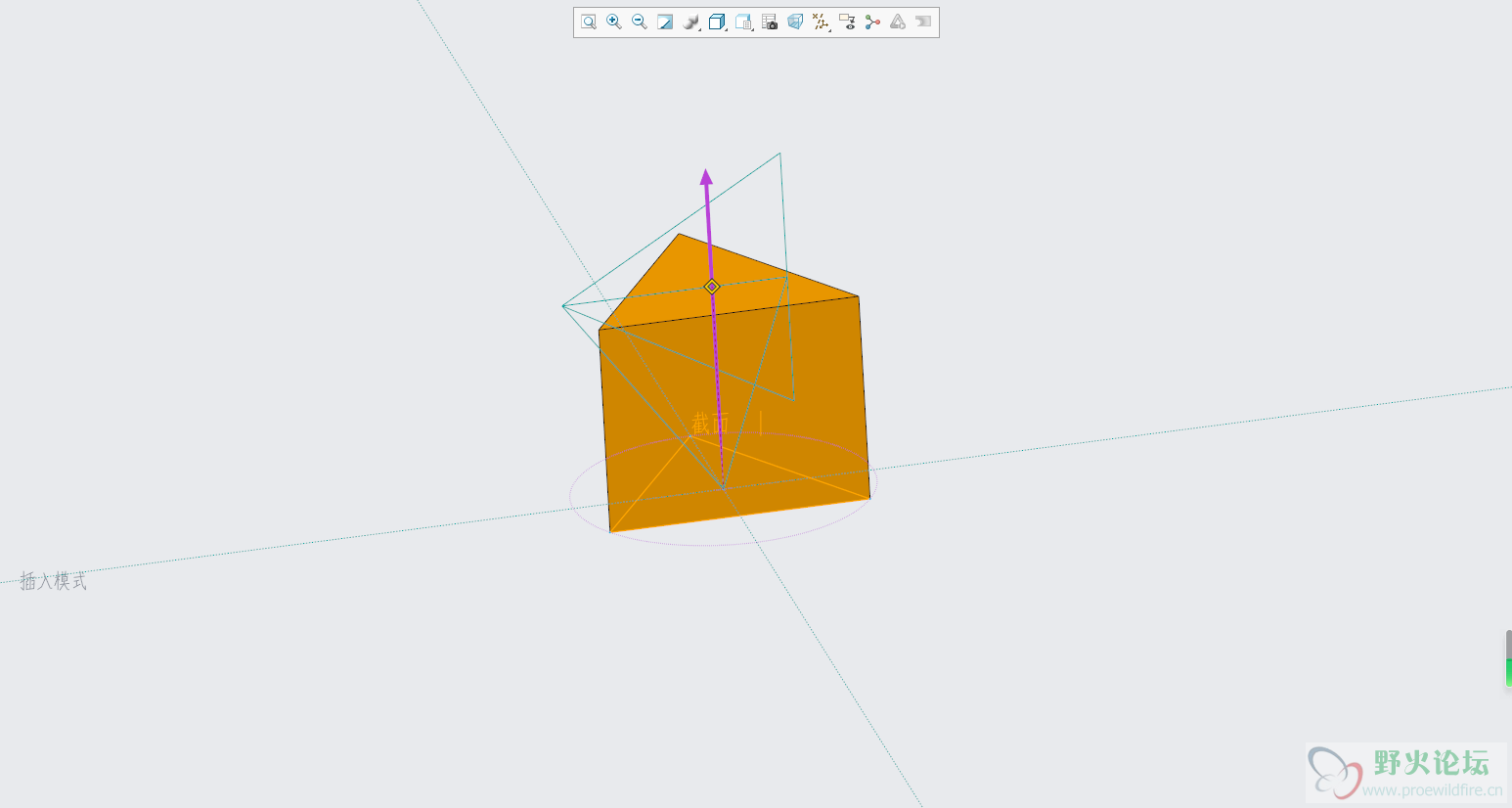This screenshot has width=1512, height=808.
Task: Click the 插入模式 status text
Action: pos(54,581)
